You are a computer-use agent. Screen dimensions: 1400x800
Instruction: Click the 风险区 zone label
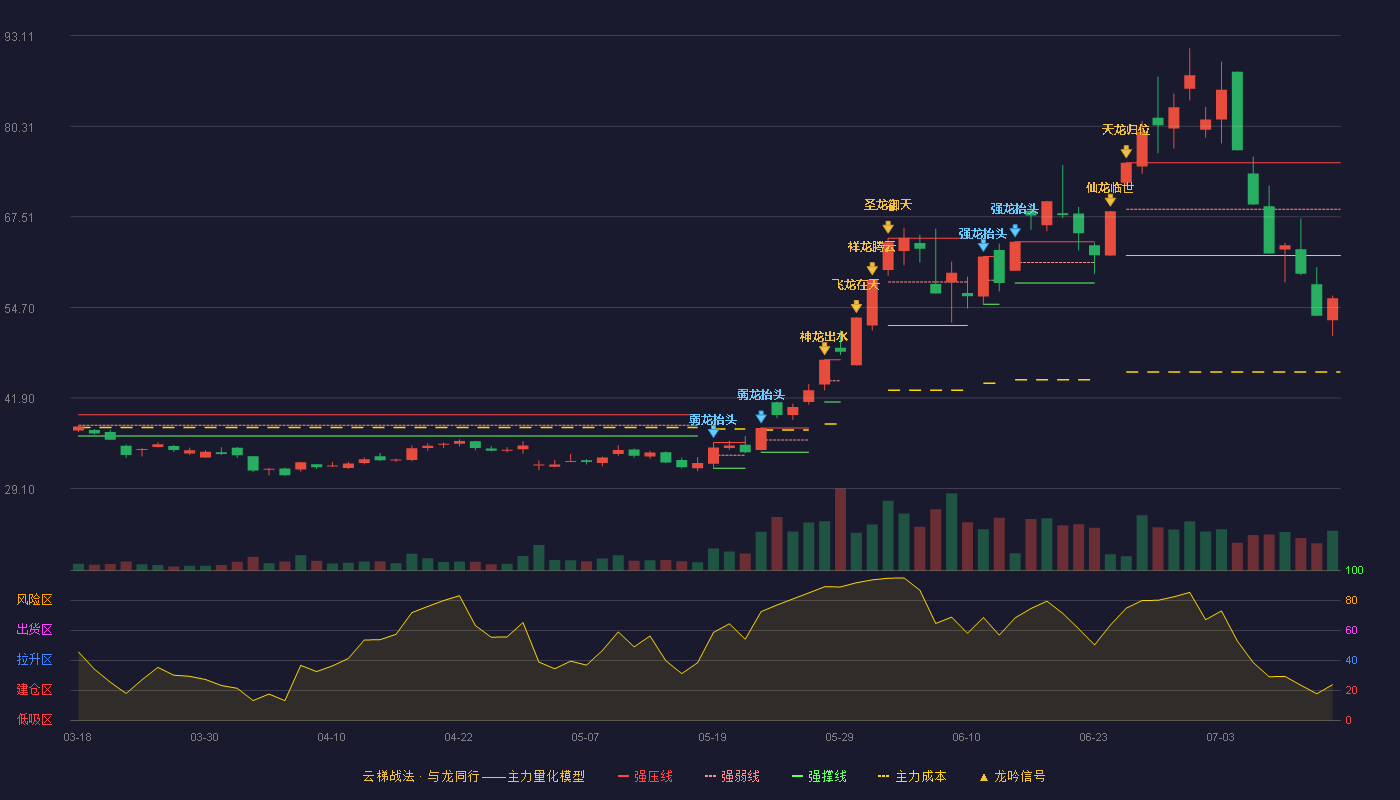[34, 600]
